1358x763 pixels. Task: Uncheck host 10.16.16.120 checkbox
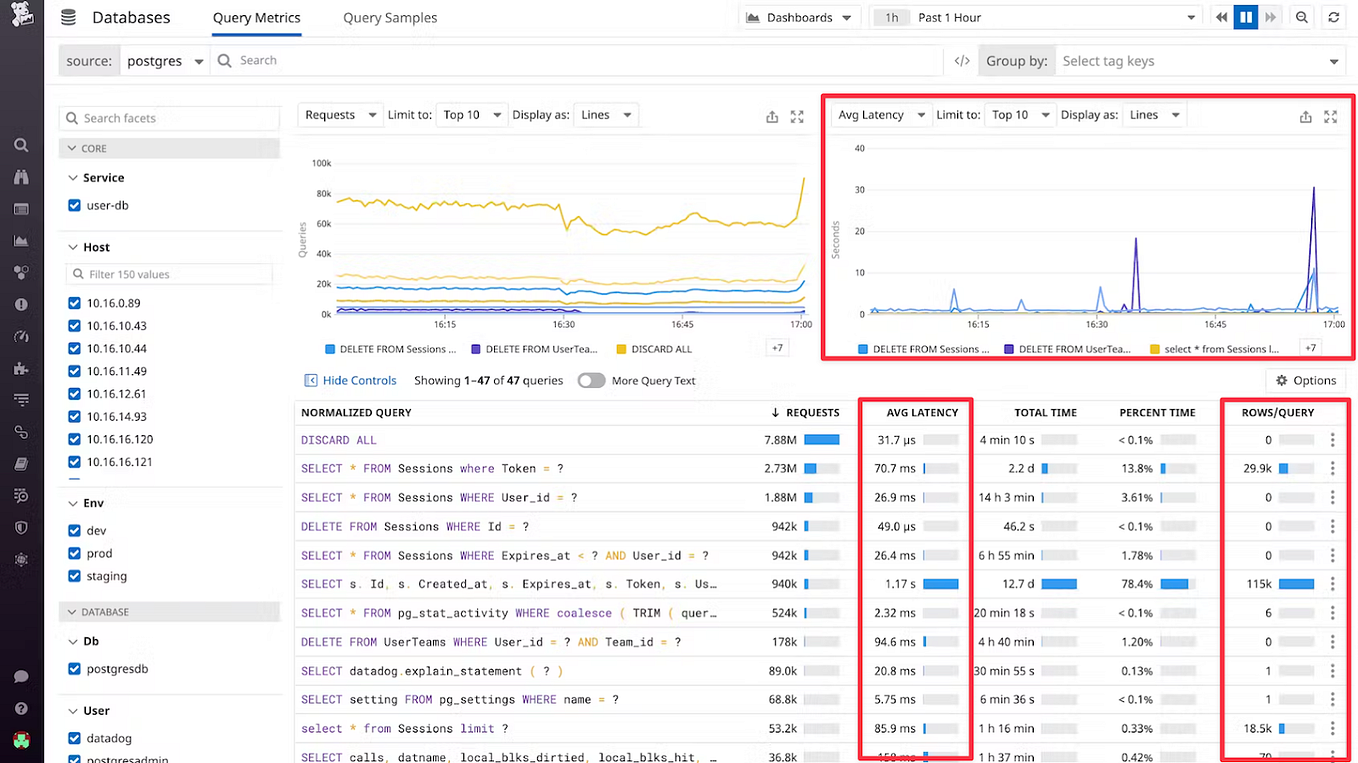point(74,439)
